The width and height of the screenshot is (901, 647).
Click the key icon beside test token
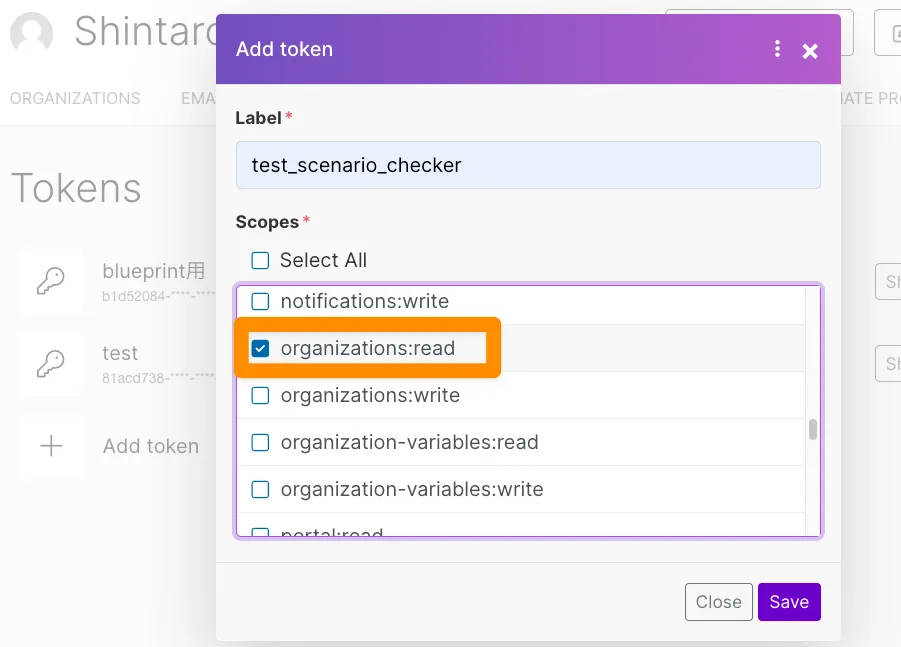(51, 364)
